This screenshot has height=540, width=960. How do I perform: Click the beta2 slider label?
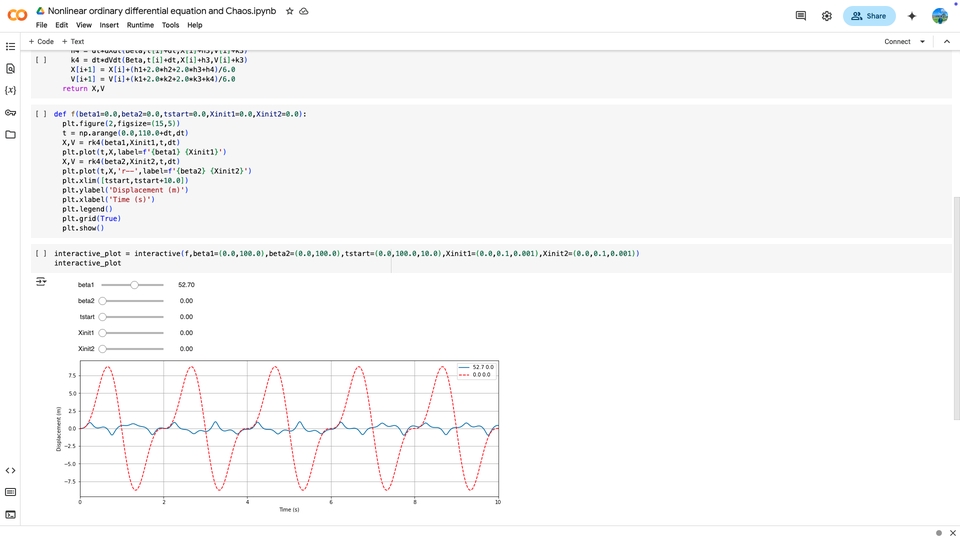[x=86, y=301]
